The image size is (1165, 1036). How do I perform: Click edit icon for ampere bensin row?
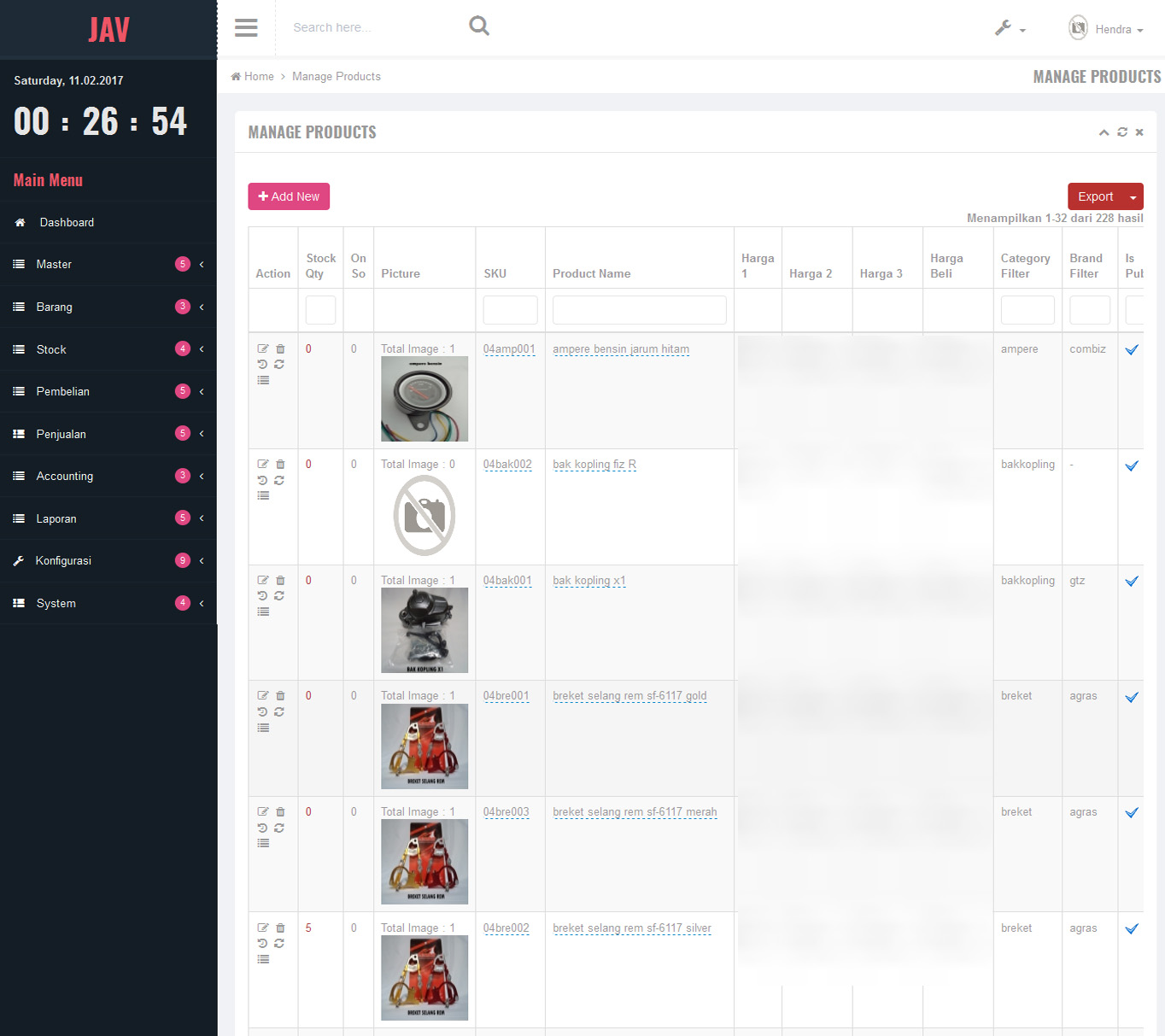(x=263, y=348)
